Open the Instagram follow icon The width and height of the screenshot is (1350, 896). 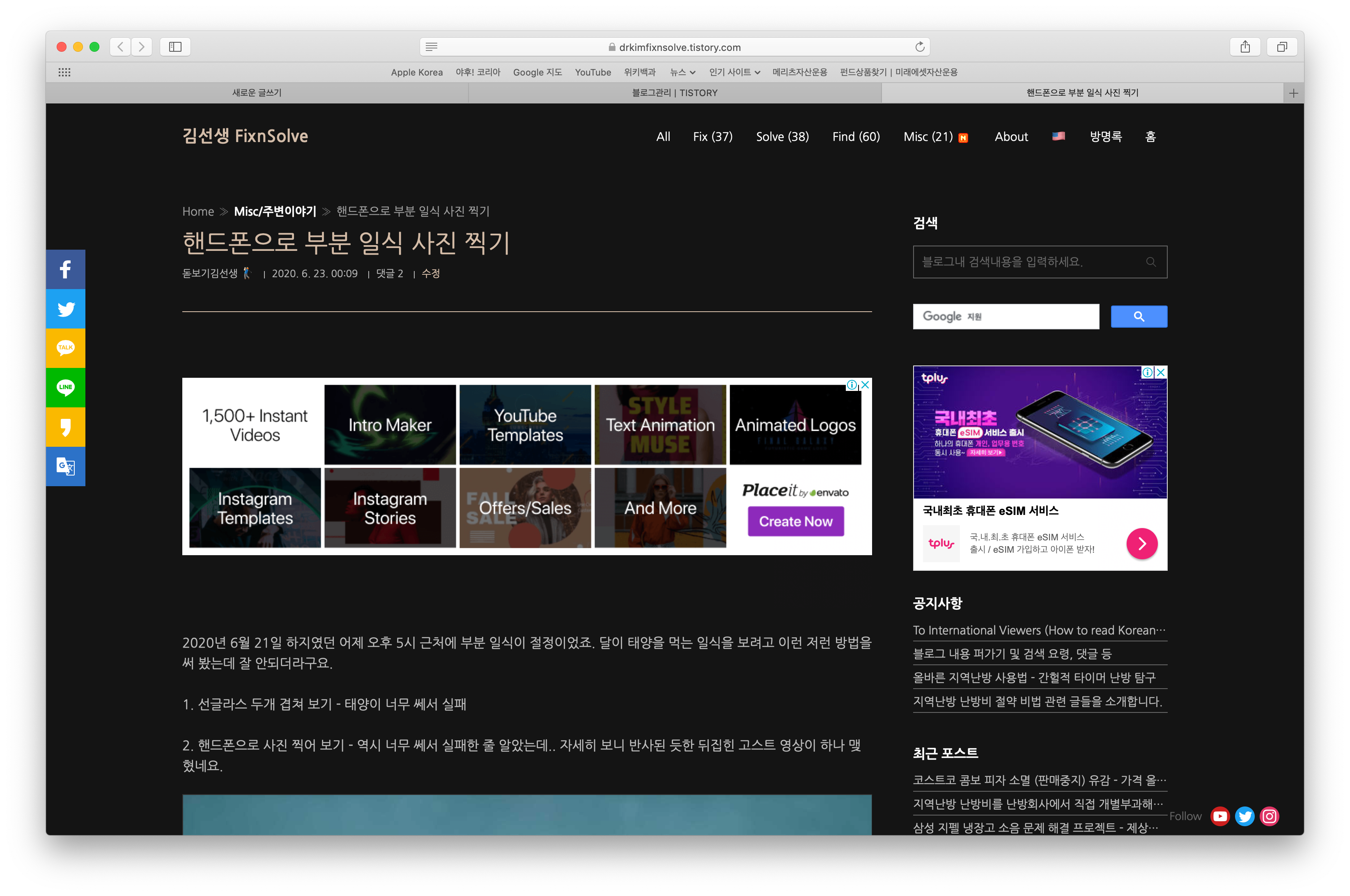pyautogui.click(x=1270, y=816)
